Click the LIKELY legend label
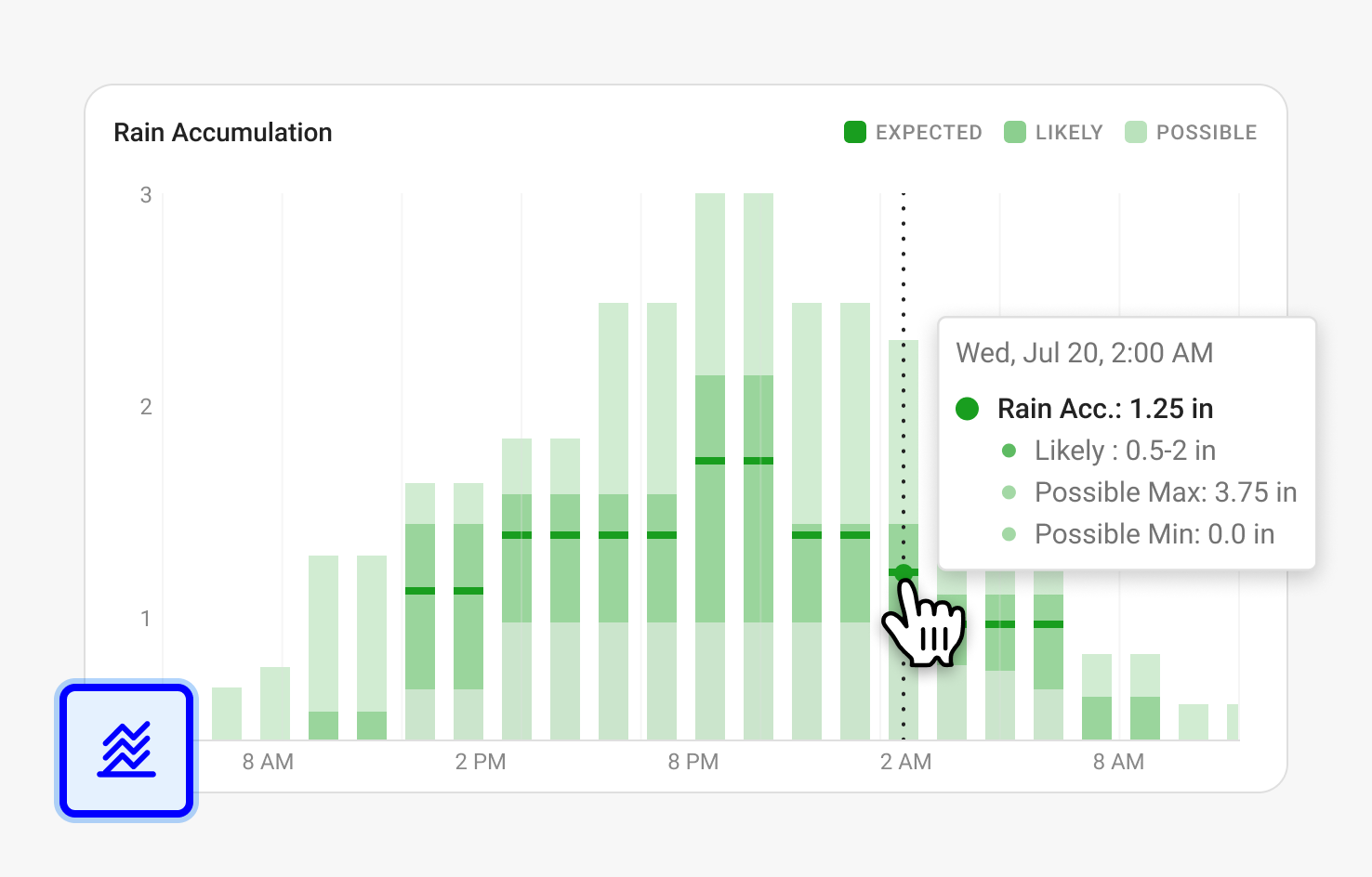This screenshot has width=1372, height=877. (1069, 133)
